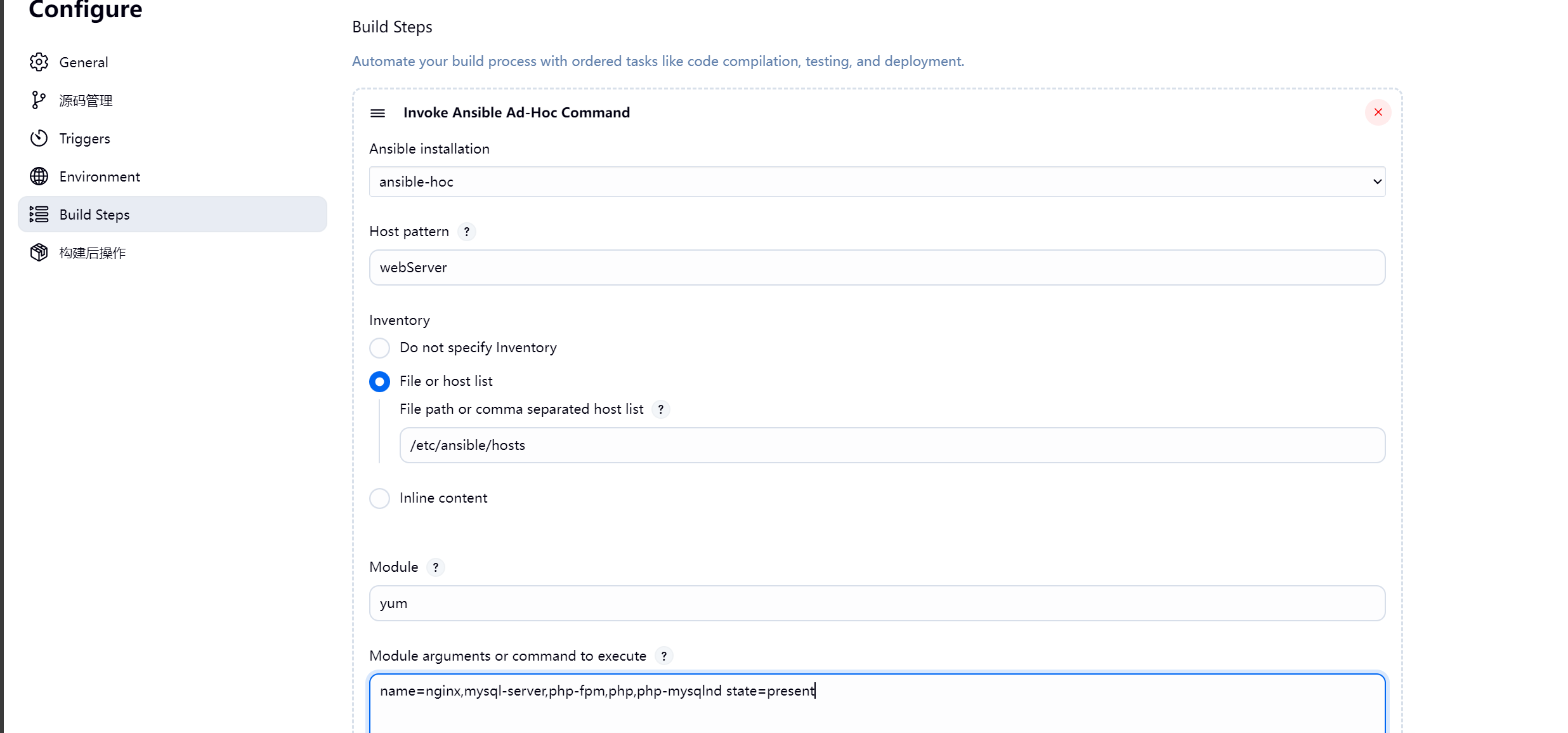Click the source code management branch icon
The image size is (1568, 733).
coord(39,100)
